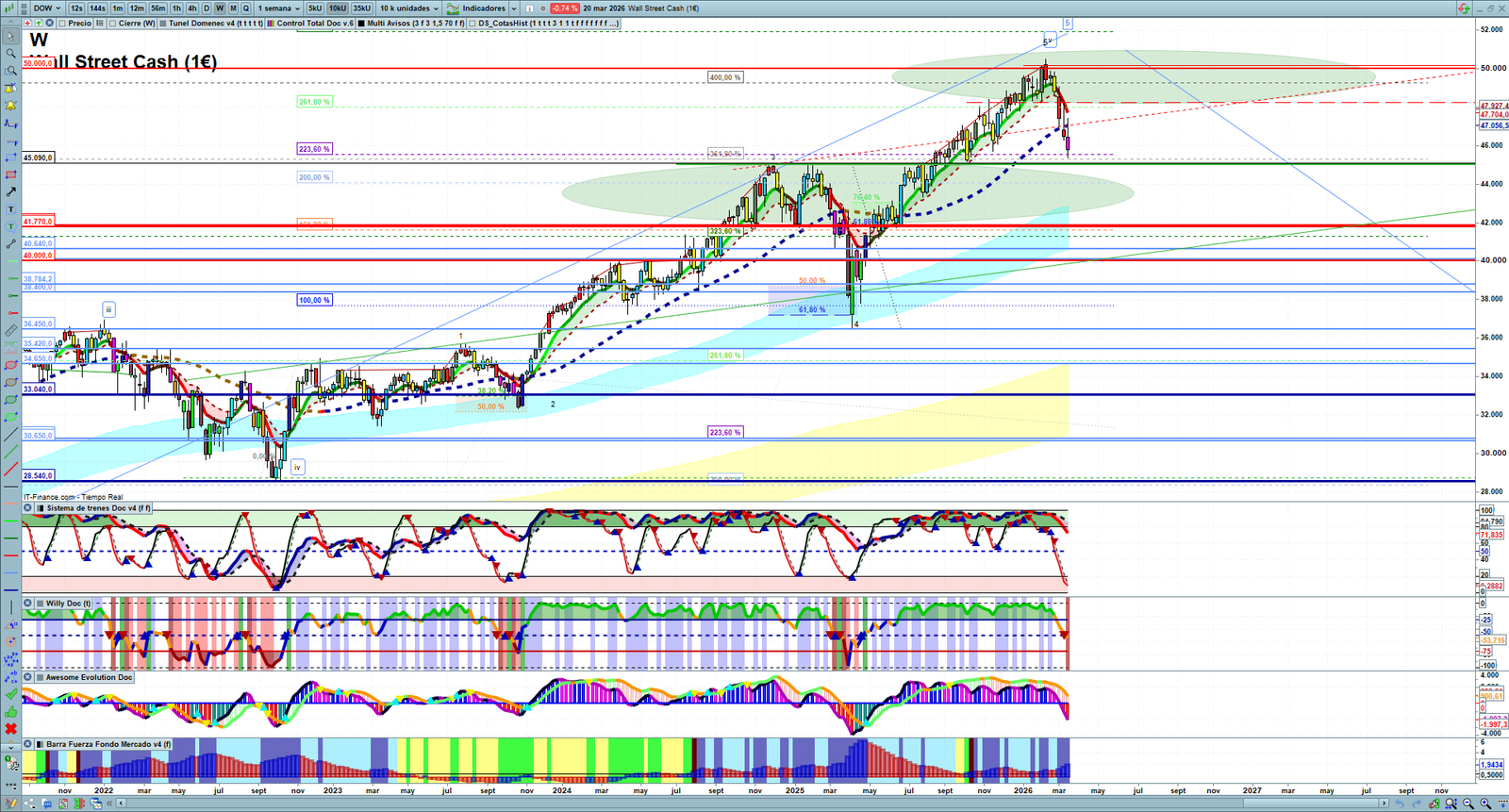The width and height of the screenshot is (1509, 812).
Task: Select the red rectangle drawing tool
Action: (x=10, y=174)
